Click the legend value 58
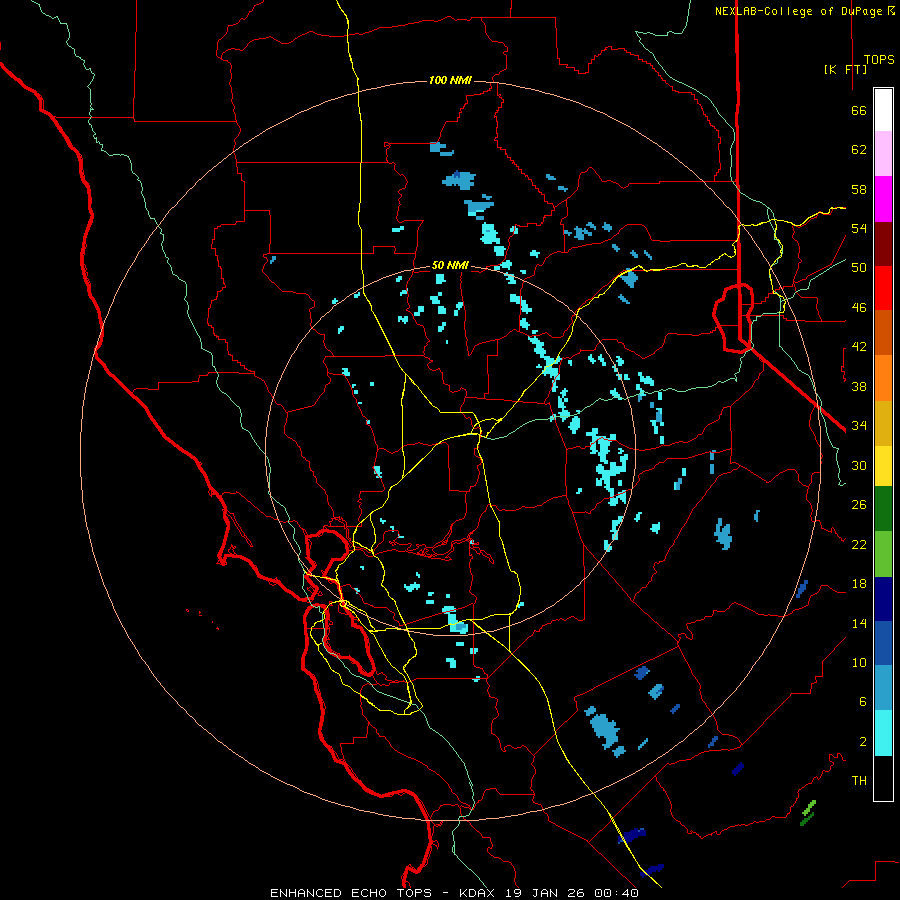This screenshot has height=900, width=900. (x=859, y=189)
